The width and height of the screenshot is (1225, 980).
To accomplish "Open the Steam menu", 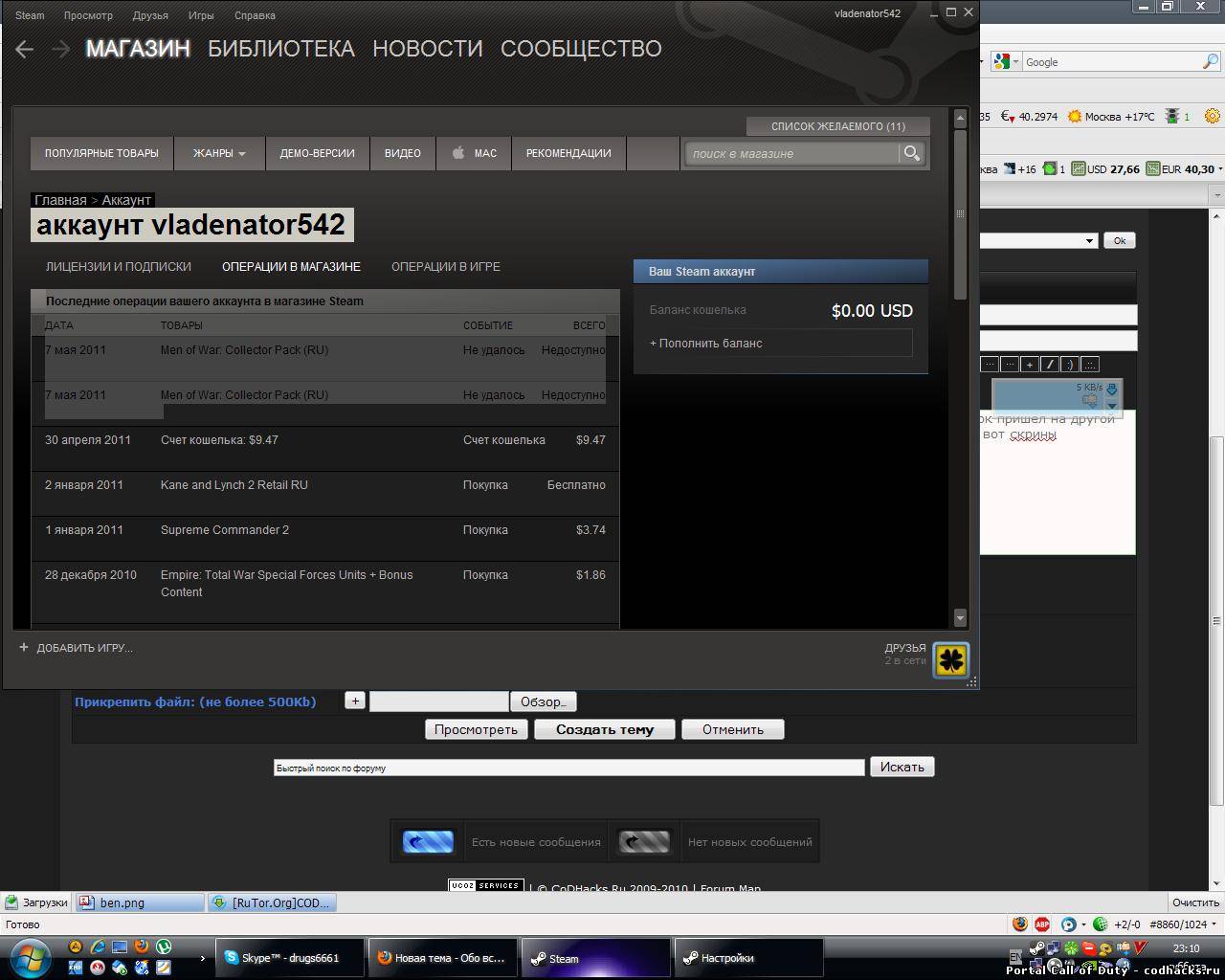I will [30, 15].
